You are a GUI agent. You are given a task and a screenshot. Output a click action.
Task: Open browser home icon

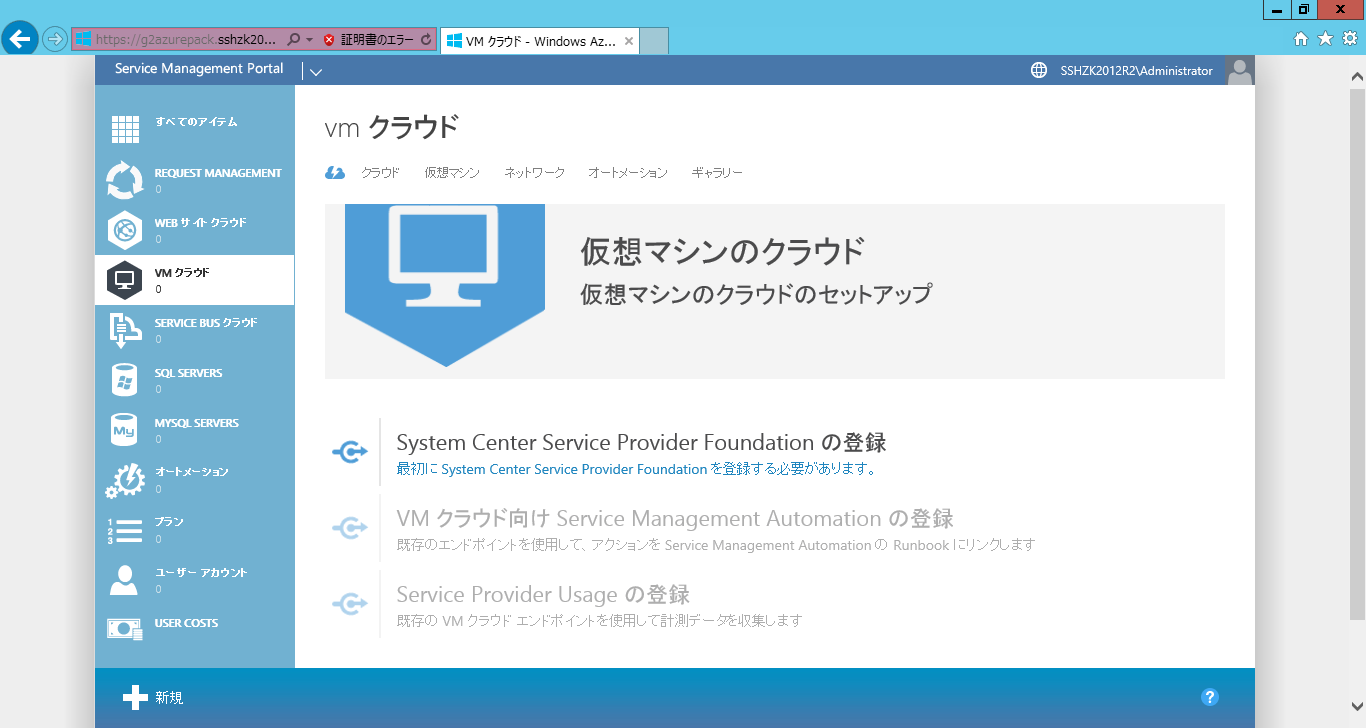click(x=1301, y=39)
